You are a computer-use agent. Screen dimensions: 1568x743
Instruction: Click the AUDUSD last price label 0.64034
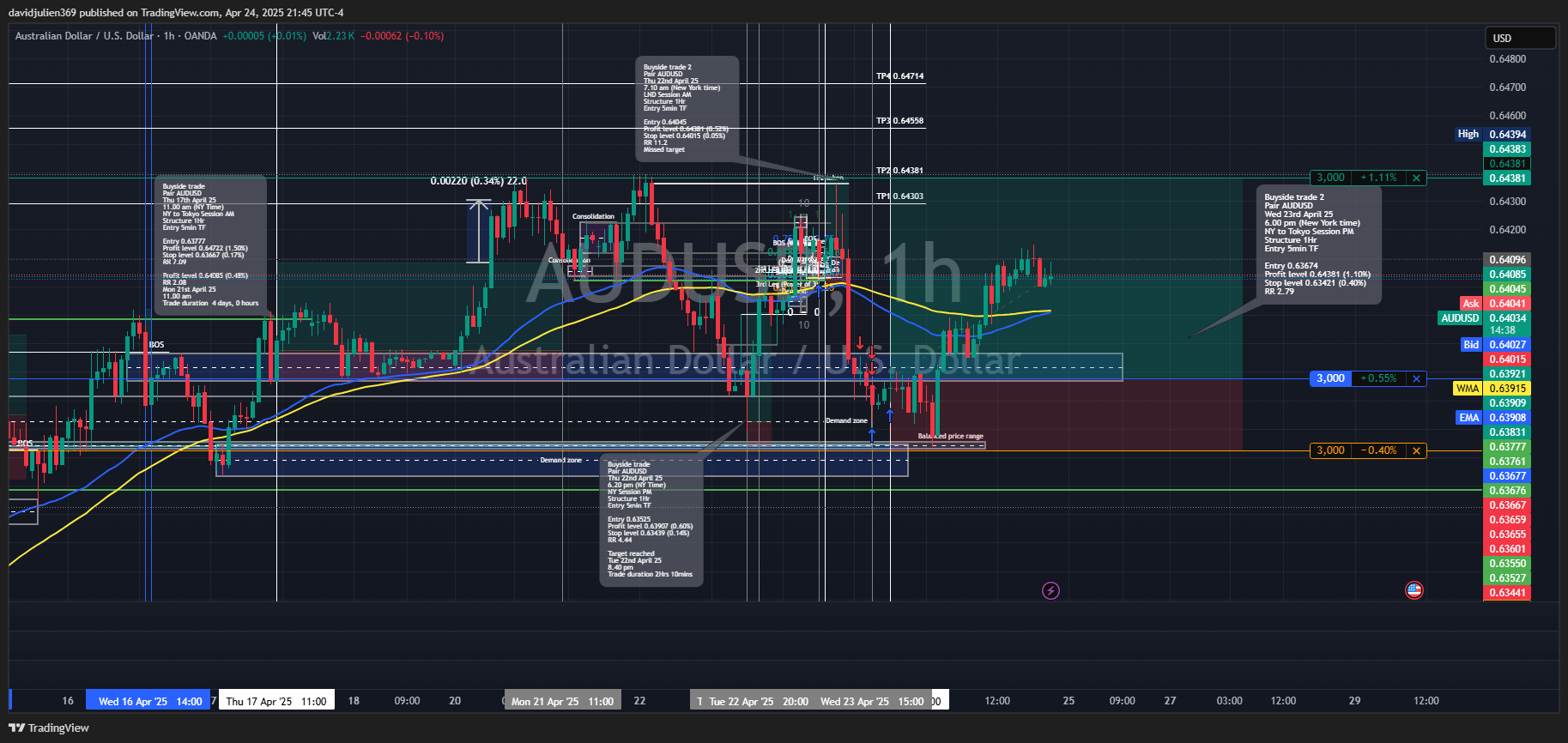[1484, 318]
